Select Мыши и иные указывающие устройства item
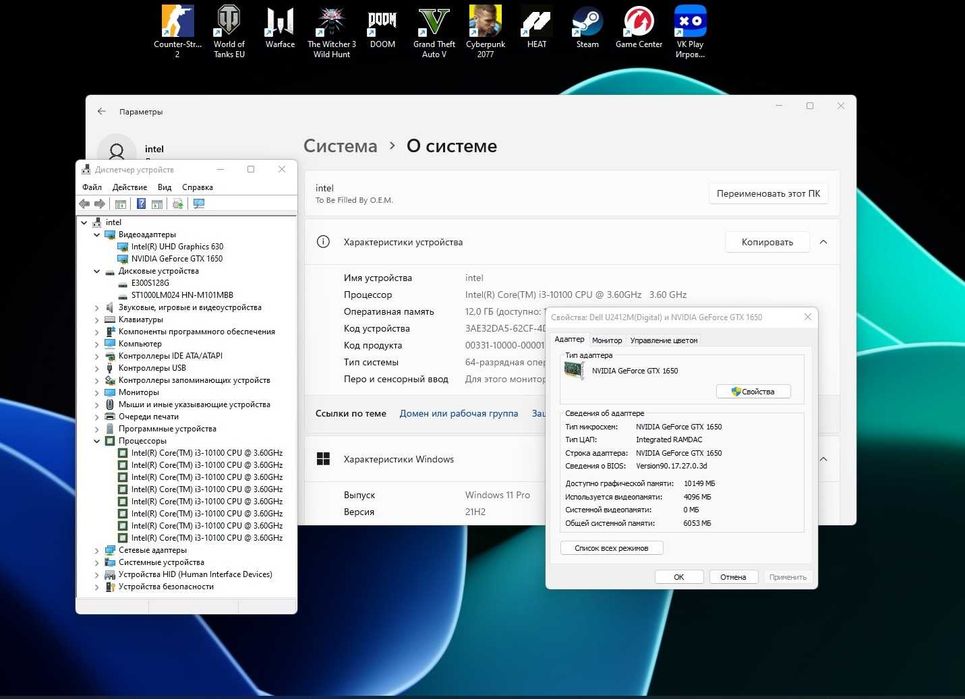Screen dimensions: 965x699 tap(194, 404)
